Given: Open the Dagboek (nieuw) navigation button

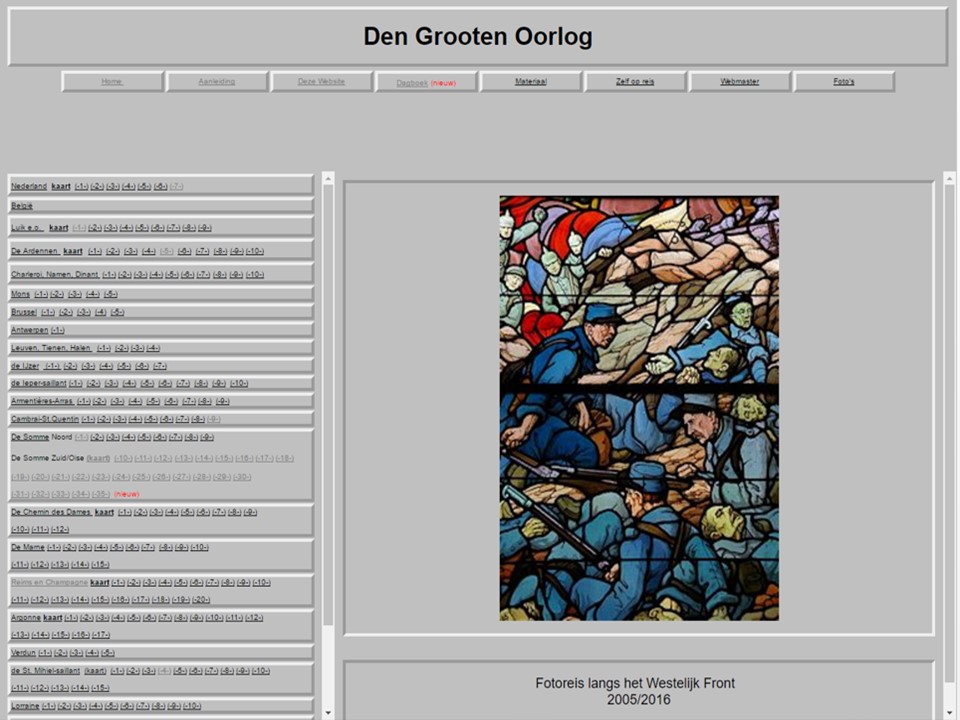Looking at the screenshot, I should (426, 82).
